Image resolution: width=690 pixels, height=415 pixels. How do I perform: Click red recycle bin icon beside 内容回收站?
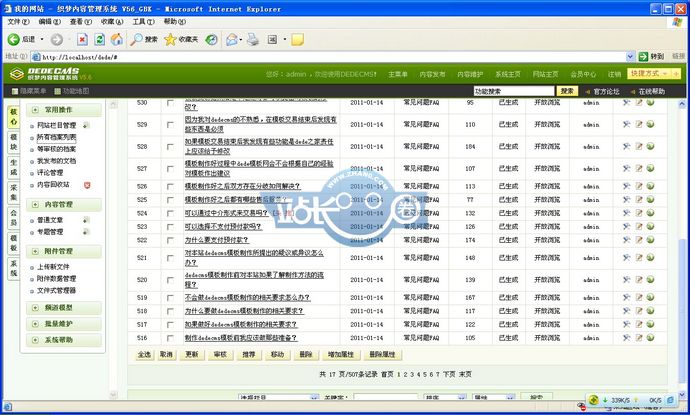tap(87, 185)
